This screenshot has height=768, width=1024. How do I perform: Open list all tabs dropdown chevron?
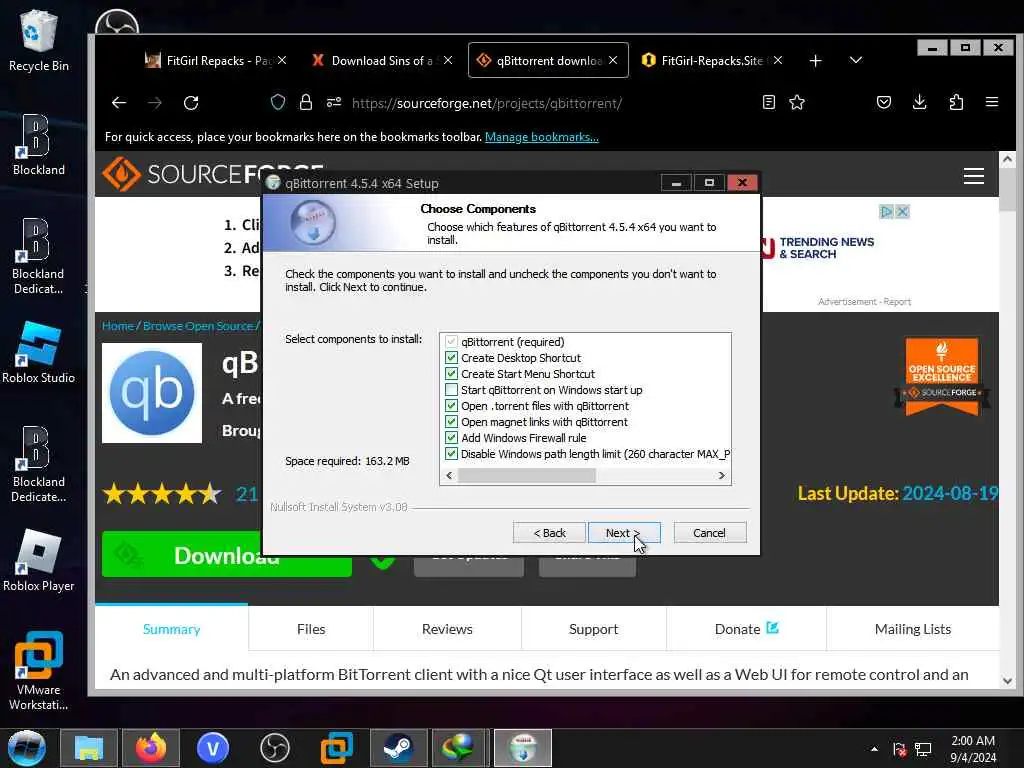(856, 60)
